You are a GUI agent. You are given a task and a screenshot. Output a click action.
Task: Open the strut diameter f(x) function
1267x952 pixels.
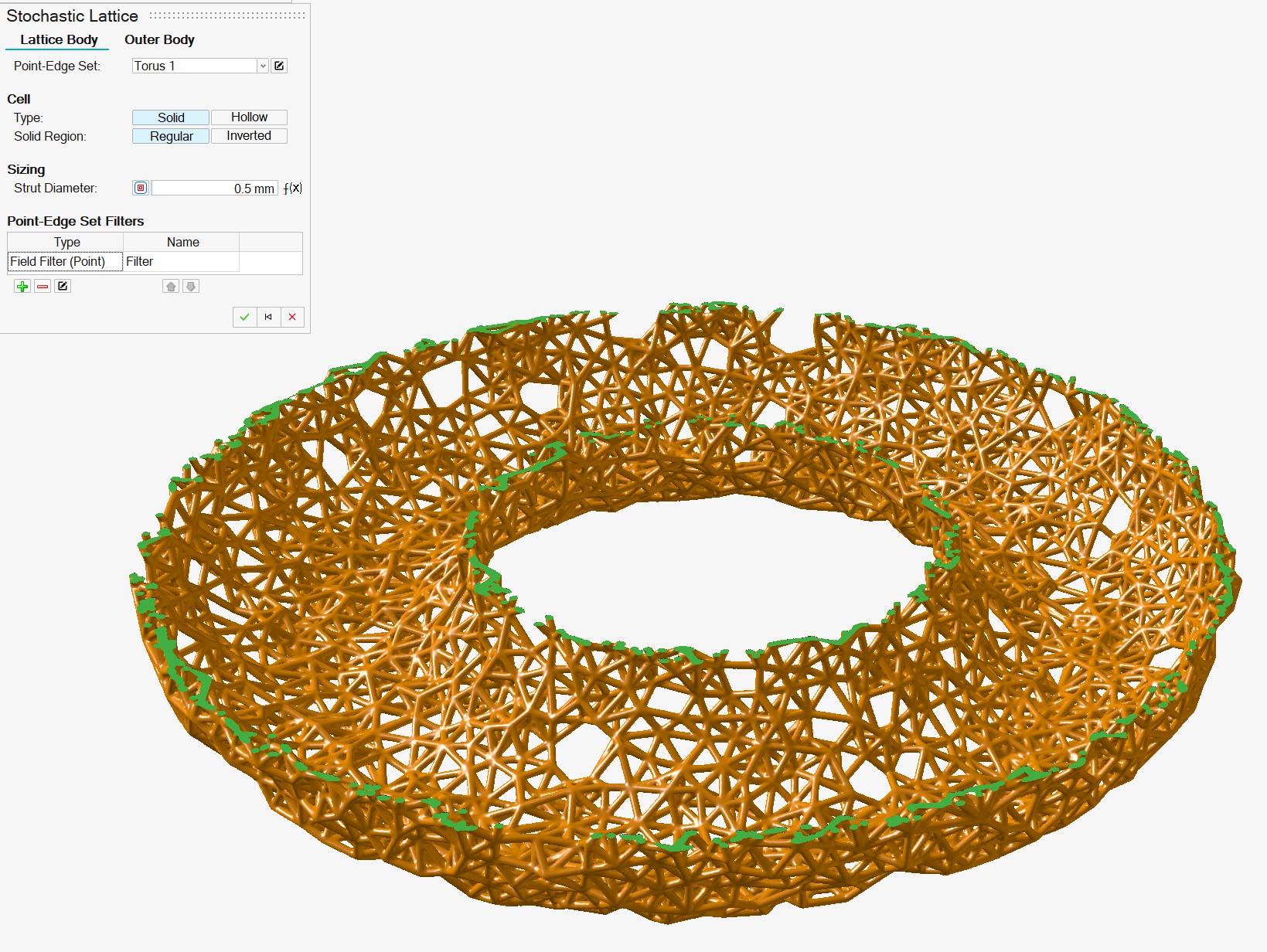tap(292, 189)
